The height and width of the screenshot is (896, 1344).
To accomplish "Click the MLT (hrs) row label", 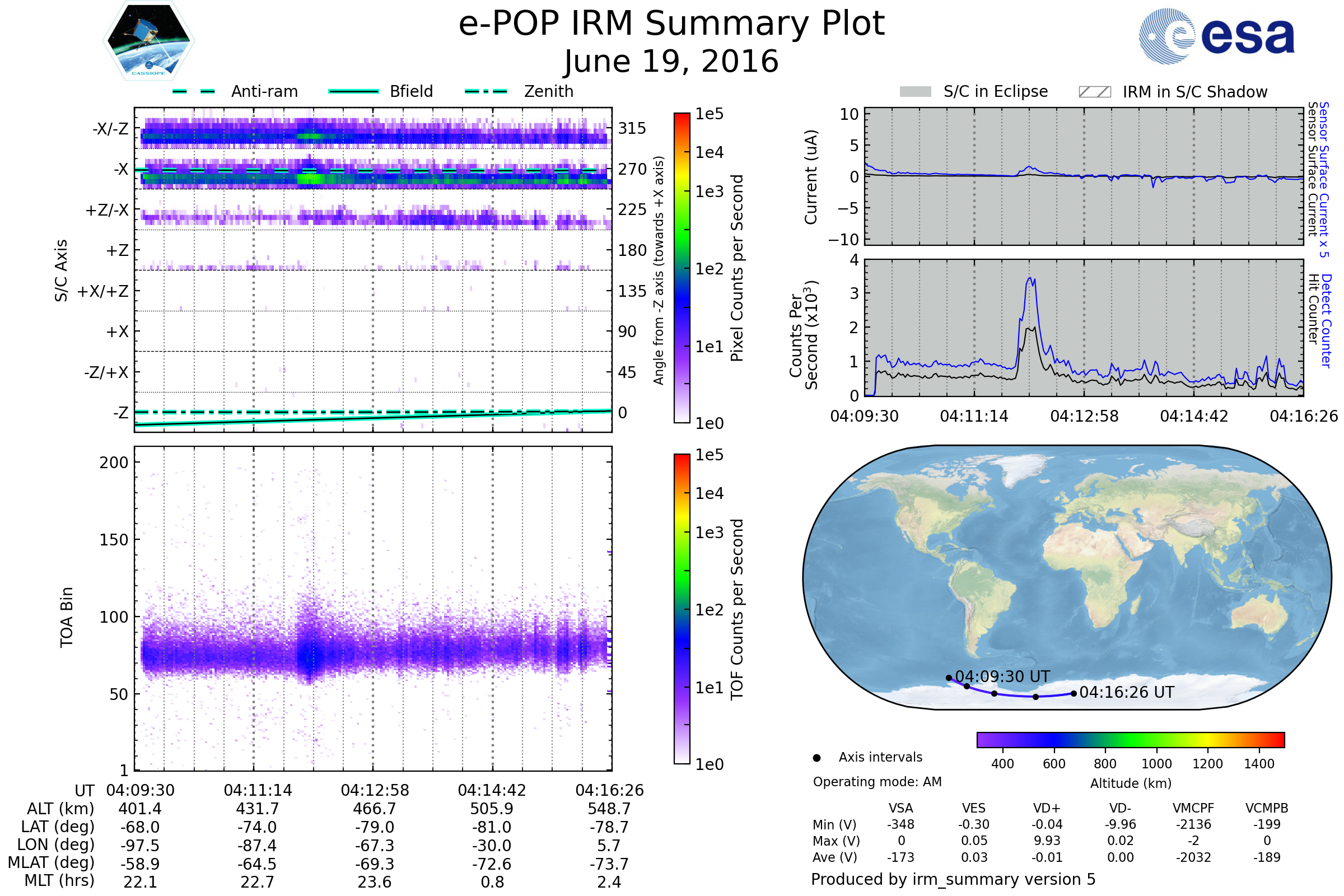I will coord(59,880).
